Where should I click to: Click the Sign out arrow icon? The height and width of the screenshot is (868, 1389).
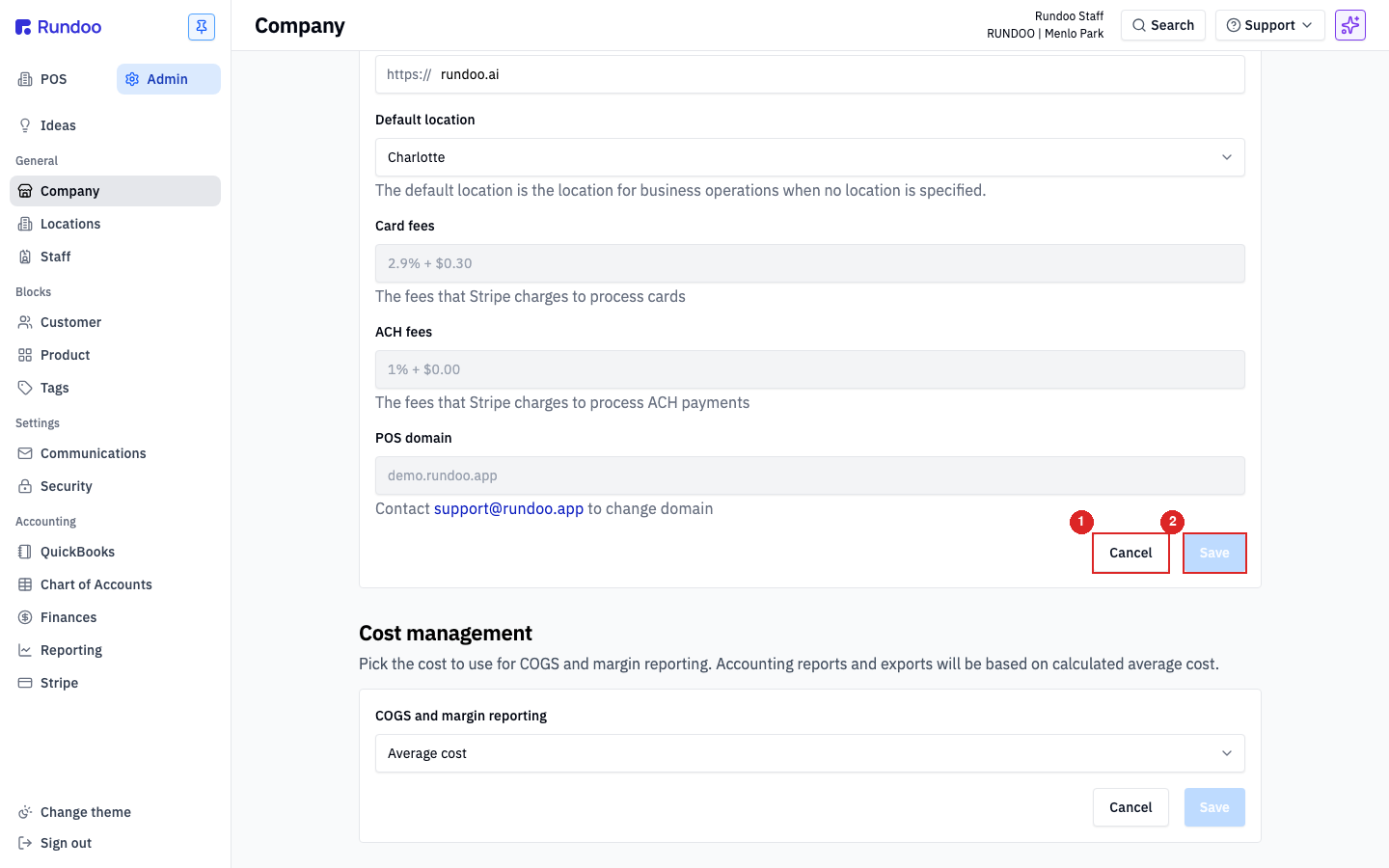tap(25, 843)
